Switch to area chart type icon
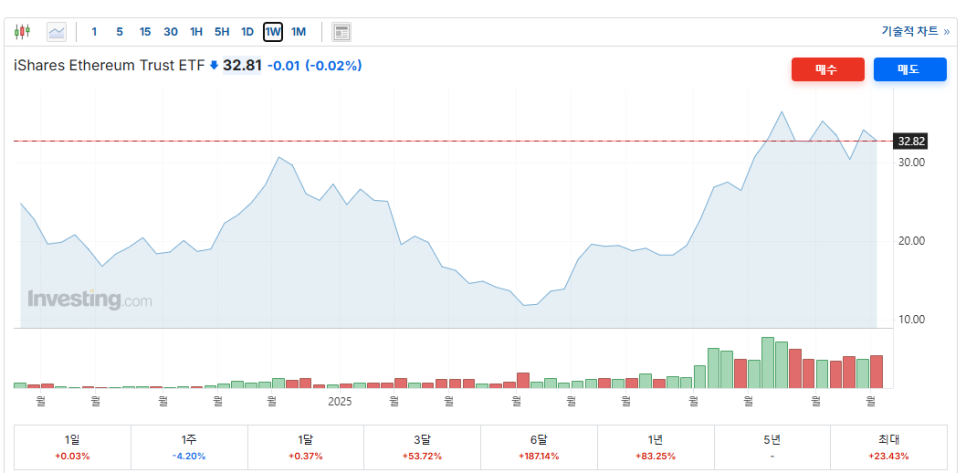Screen dimensions: 966x473 click(57, 31)
